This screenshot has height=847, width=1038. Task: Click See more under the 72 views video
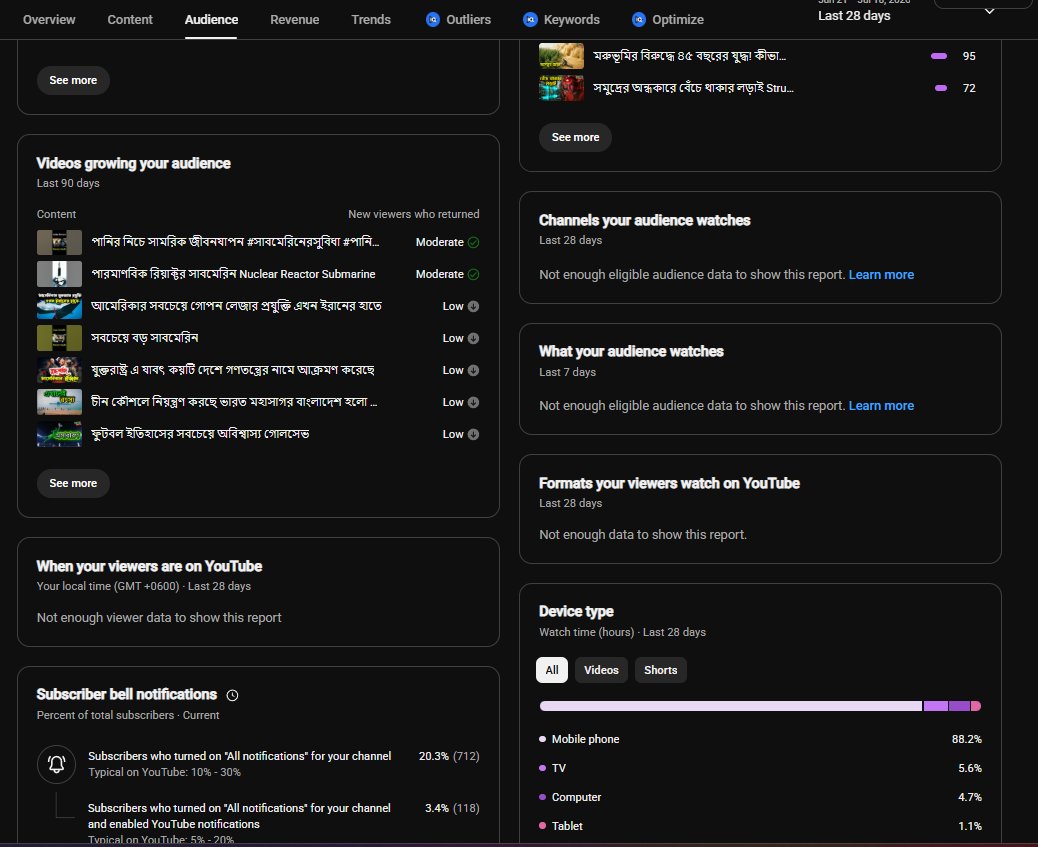(575, 137)
